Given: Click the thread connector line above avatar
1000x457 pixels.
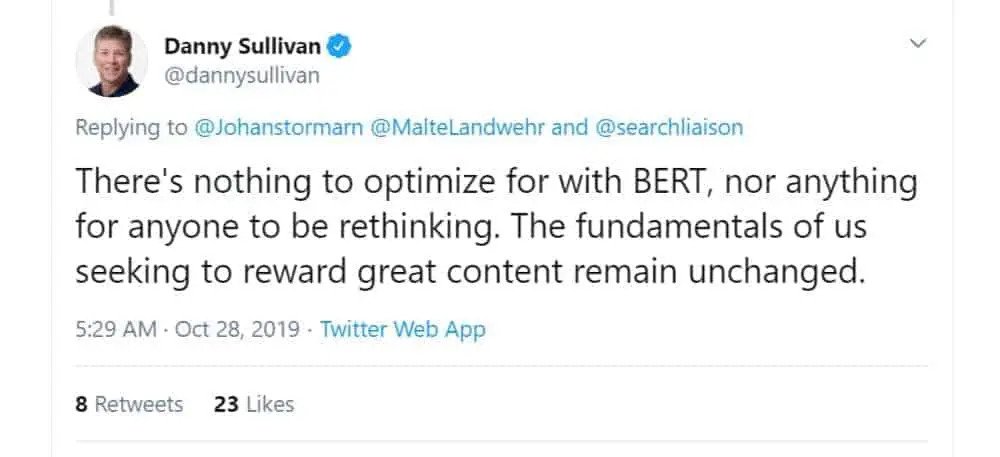Looking at the screenshot, I should pyautogui.click(x=111, y=6).
